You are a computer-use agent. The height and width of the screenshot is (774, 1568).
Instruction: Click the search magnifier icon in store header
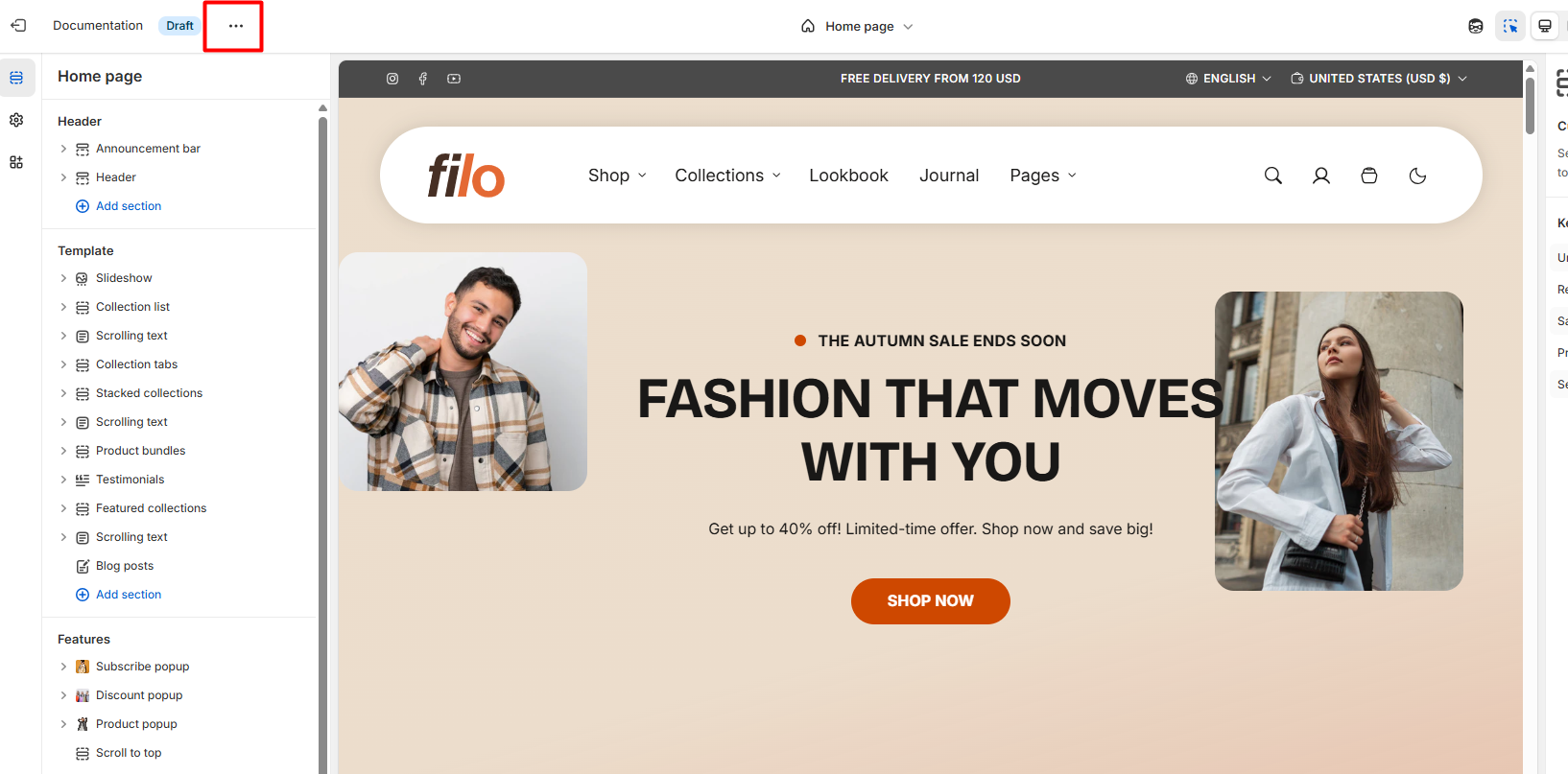tap(1273, 176)
